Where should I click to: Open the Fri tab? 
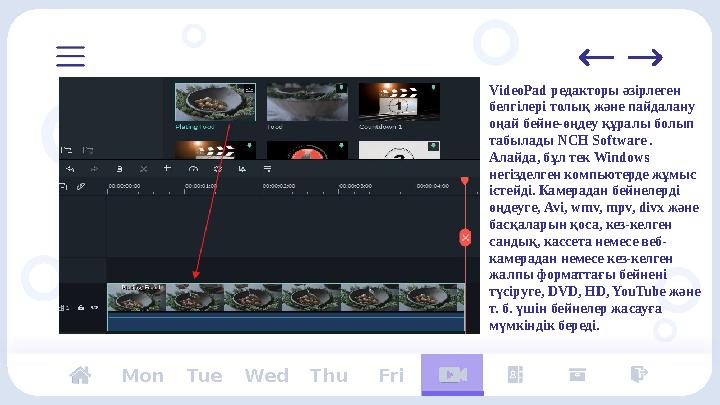coord(391,376)
